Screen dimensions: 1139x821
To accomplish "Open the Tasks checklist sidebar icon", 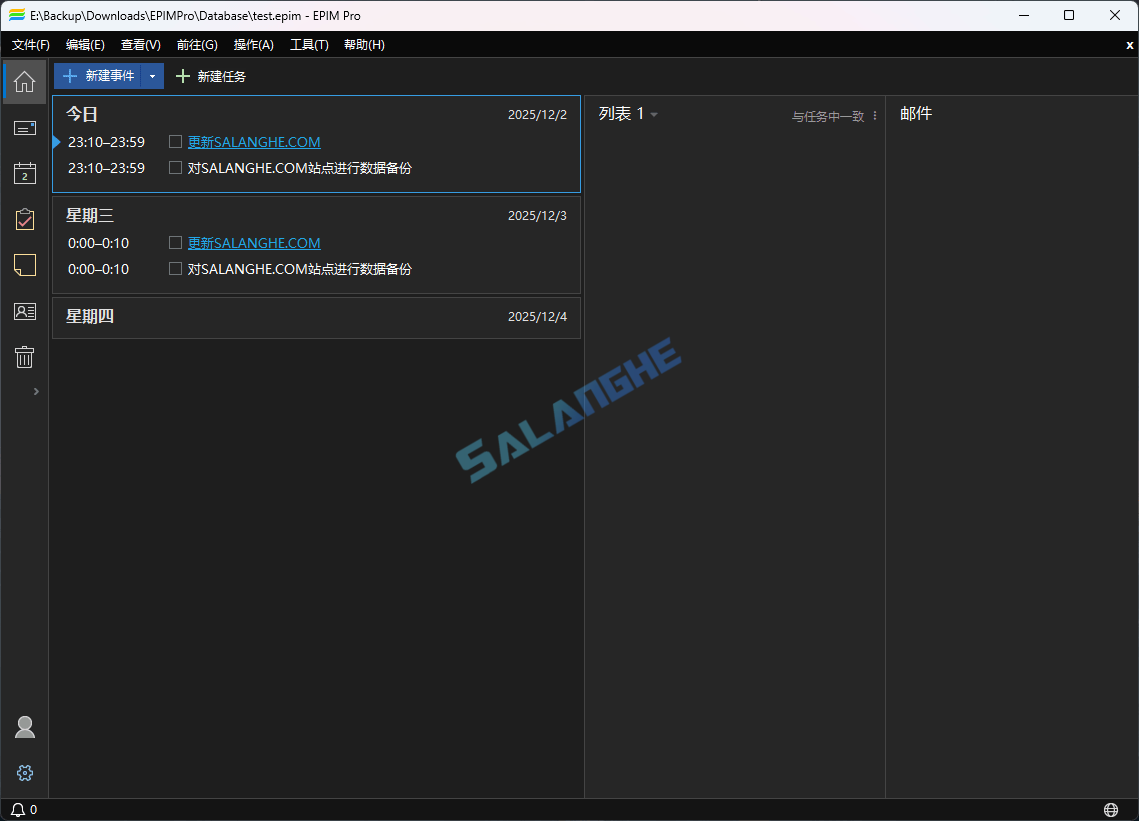I will tap(25, 220).
